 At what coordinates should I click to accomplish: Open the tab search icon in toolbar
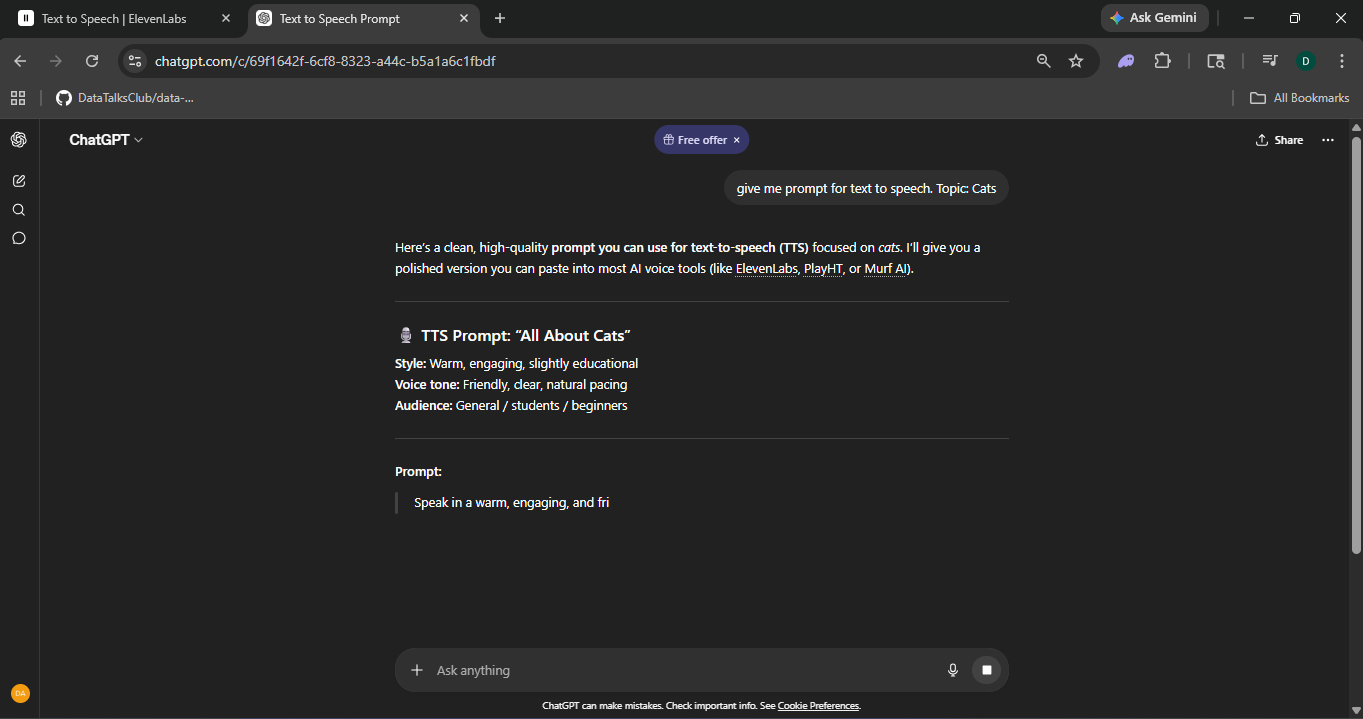pyautogui.click(x=1216, y=61)
